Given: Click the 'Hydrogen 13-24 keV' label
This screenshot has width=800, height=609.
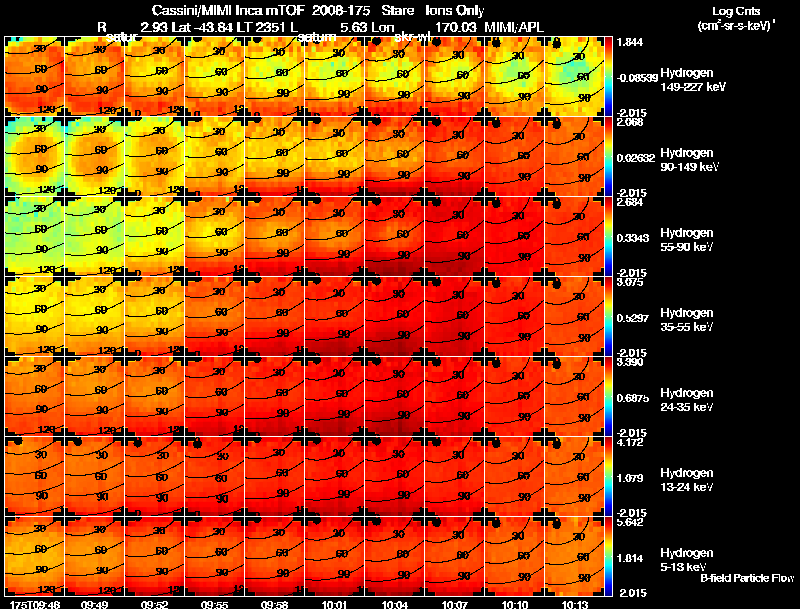Looking at the screenshot, I should click(x=687, y=480).
